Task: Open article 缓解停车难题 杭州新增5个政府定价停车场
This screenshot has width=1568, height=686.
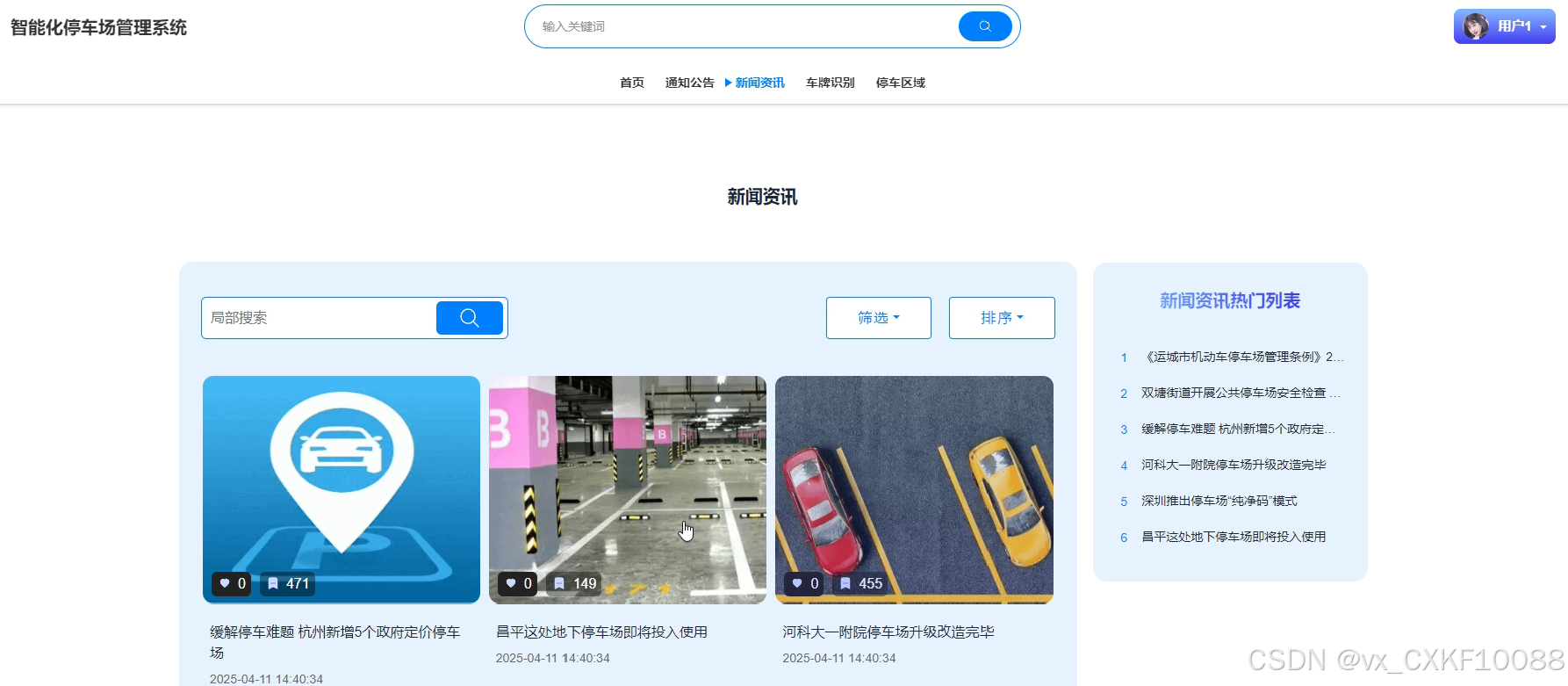Action: pyautogui.click(x=335, y=642)
